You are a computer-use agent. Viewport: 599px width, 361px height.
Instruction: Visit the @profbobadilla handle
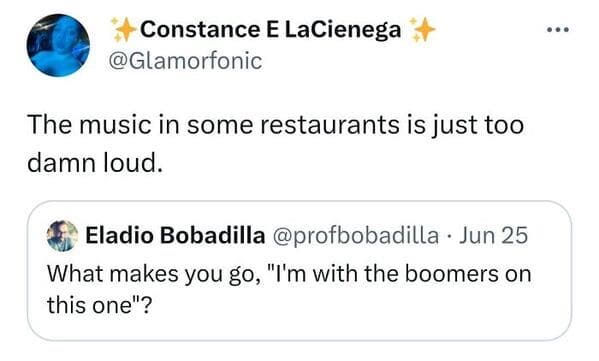[355, 235]
